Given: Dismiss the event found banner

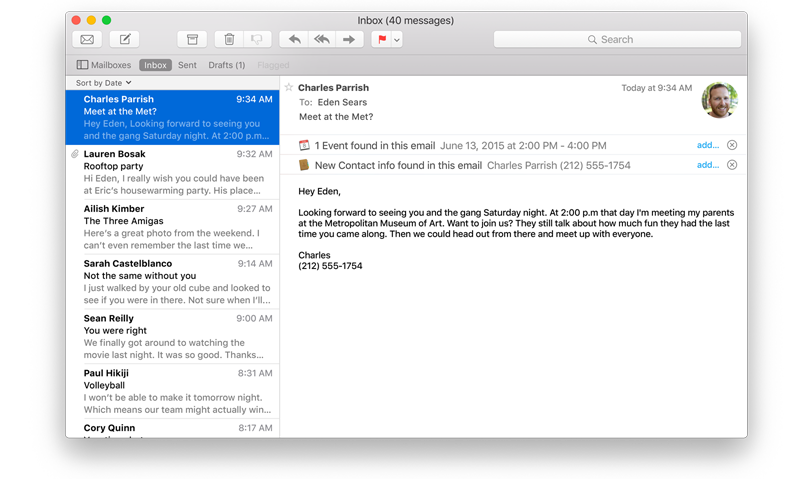Looking at the screenshot, I should (x=732, y=145).
